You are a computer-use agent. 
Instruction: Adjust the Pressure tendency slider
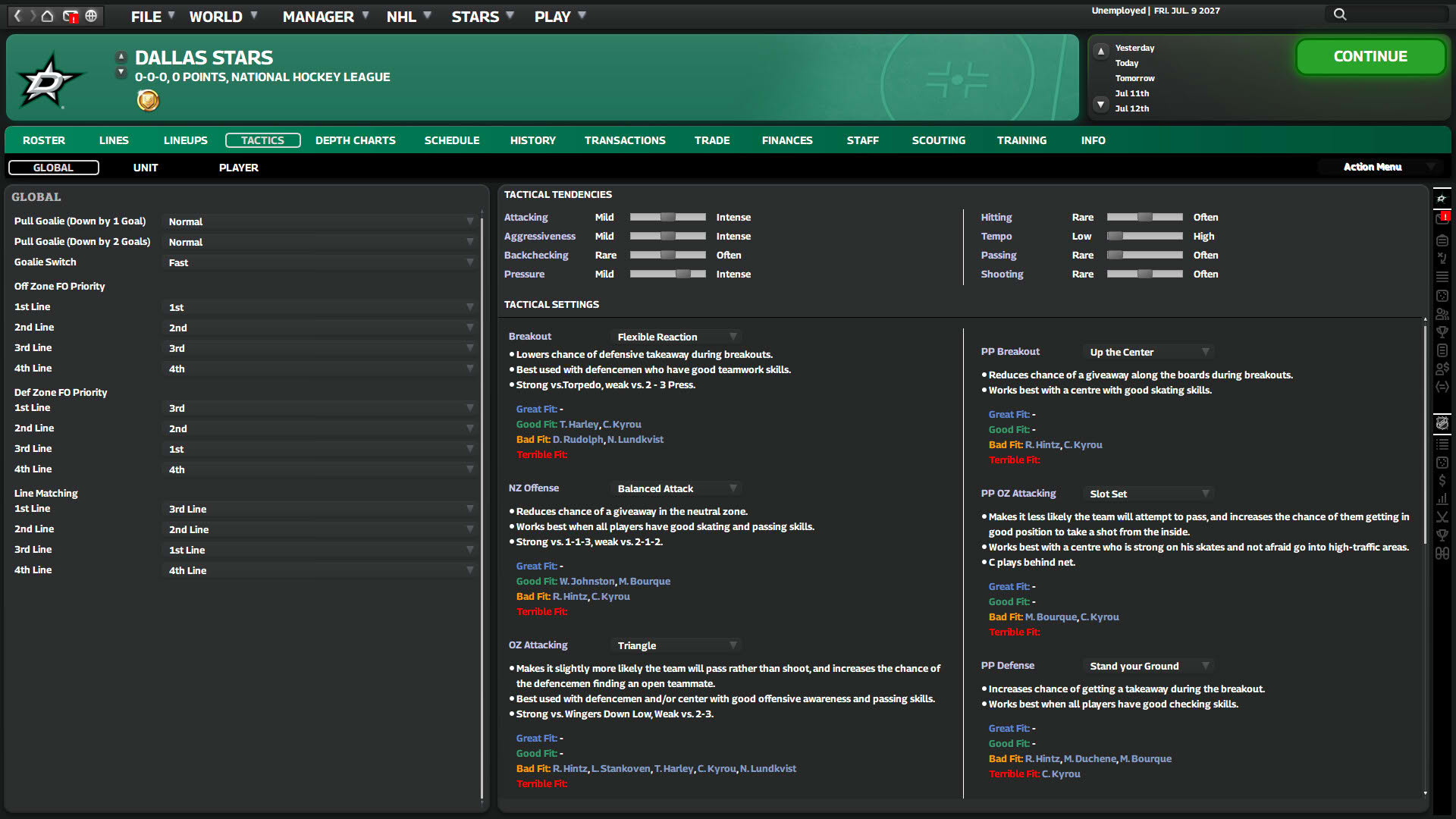668,275
